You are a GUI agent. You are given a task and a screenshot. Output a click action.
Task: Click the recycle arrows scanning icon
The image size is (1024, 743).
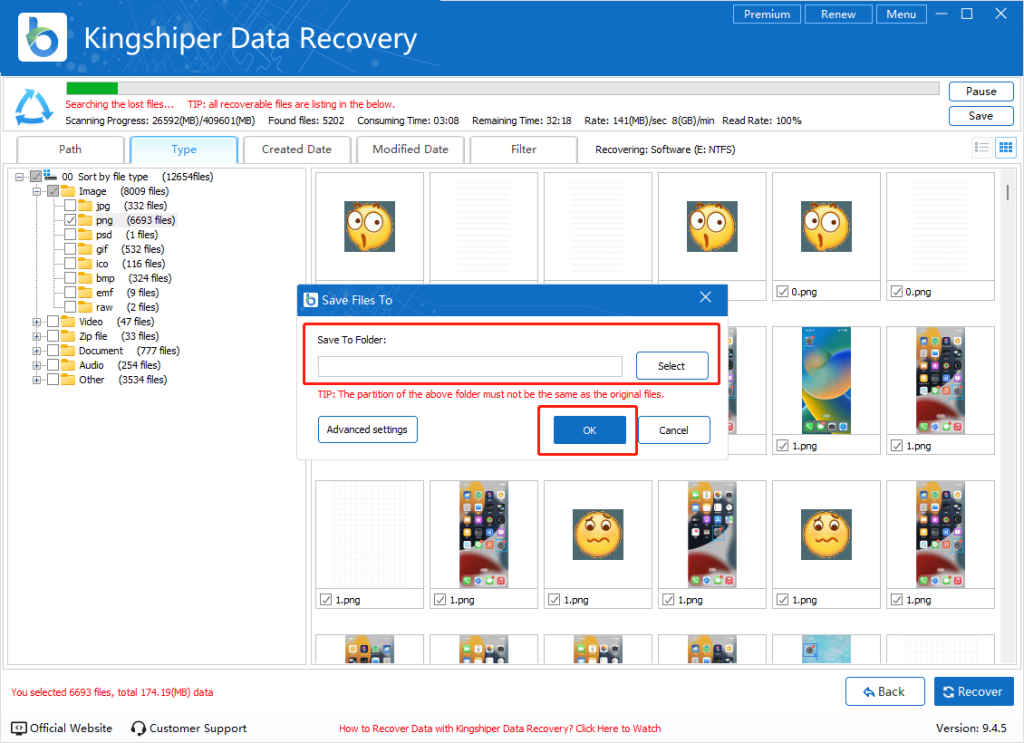coord(33,107)
